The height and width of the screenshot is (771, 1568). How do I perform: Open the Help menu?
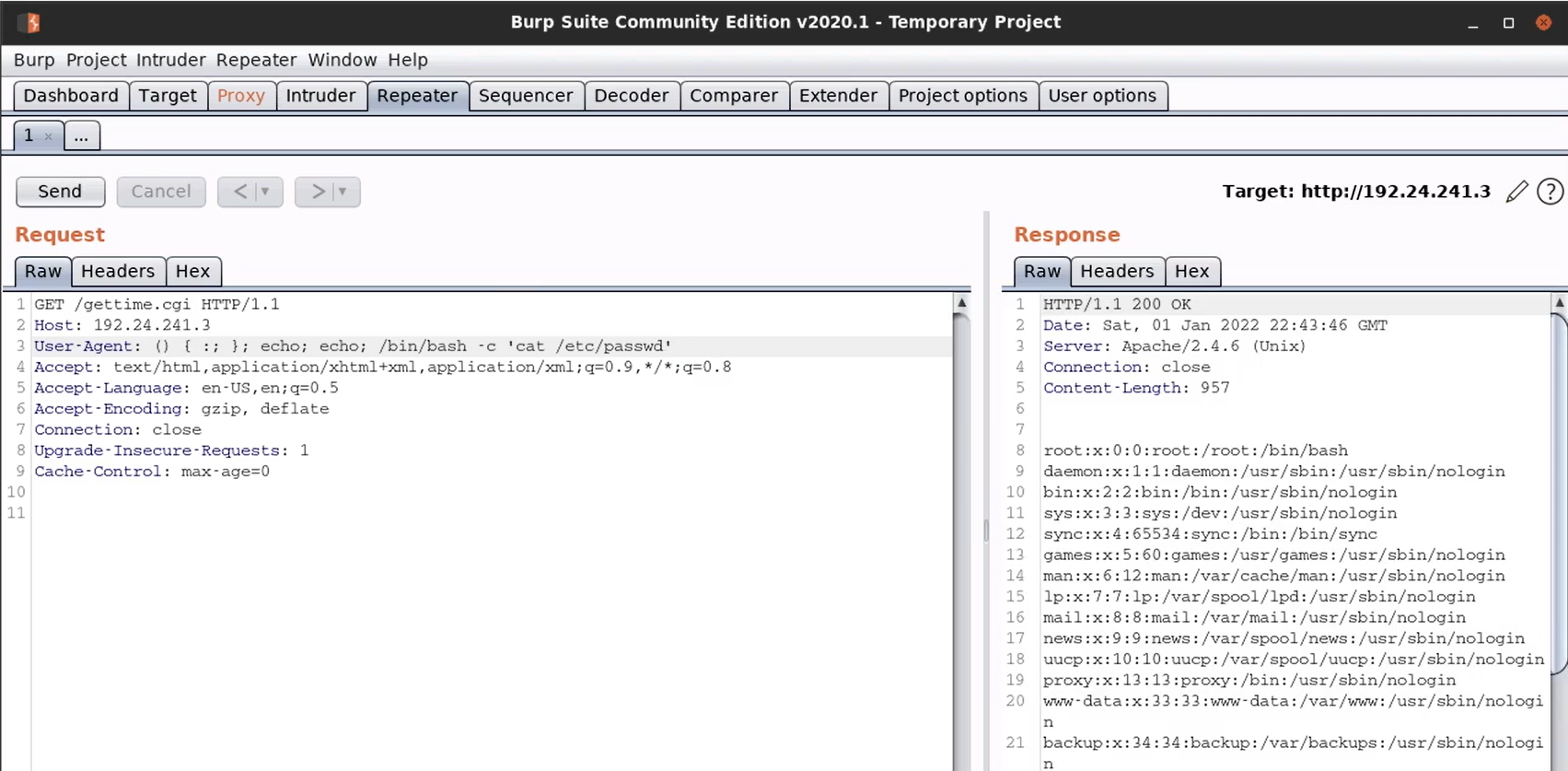[408, 60]
